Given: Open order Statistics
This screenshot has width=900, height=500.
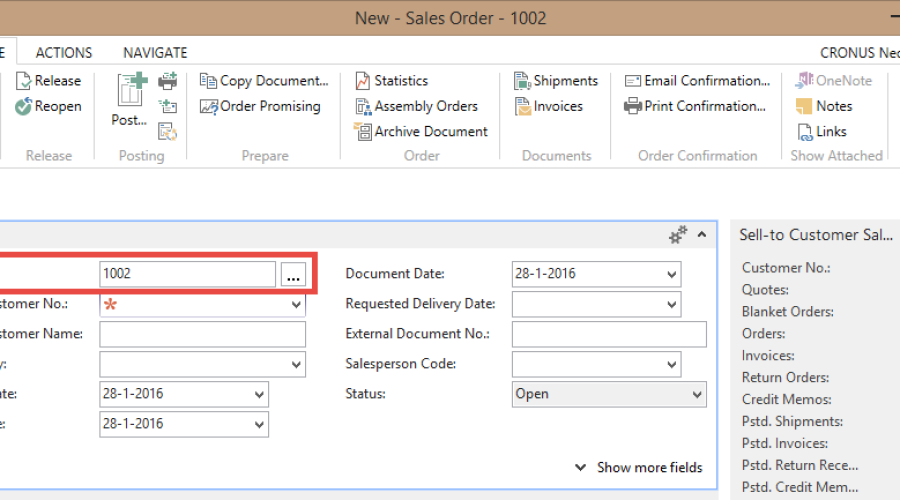Looking at the screenshot, I should pos(391,81).
